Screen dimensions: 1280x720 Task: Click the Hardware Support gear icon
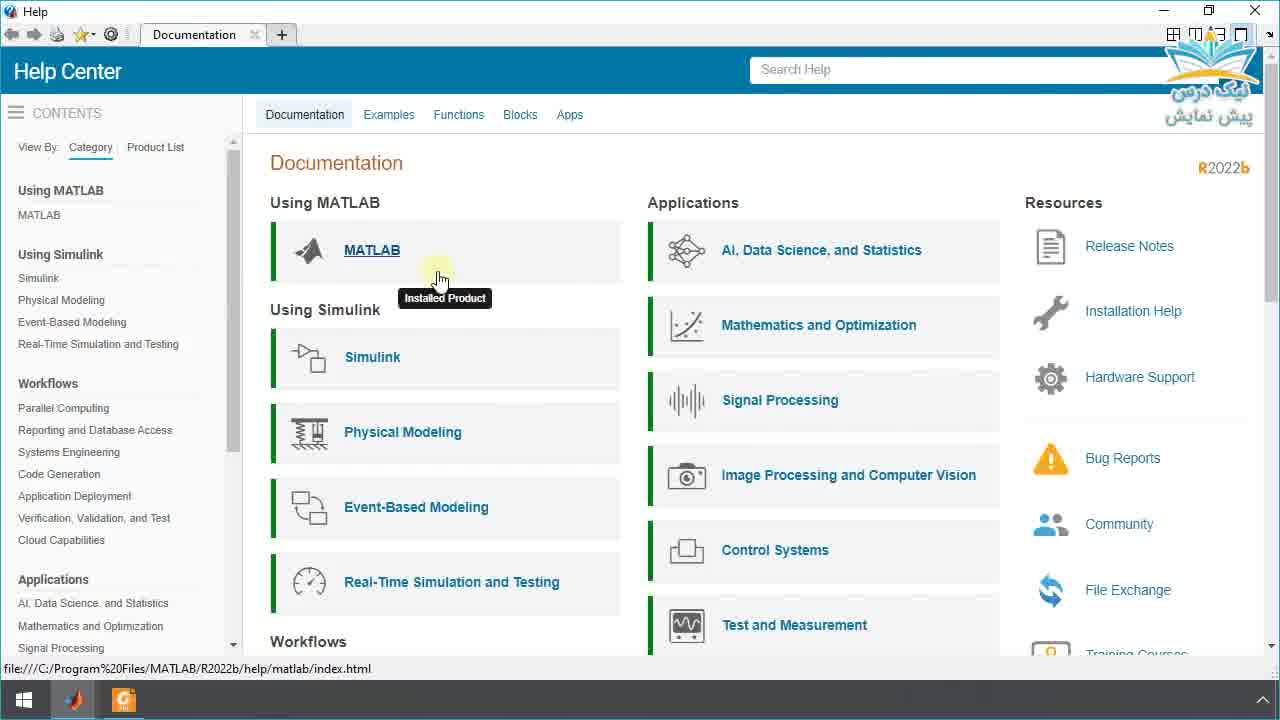coord(1050,378)
